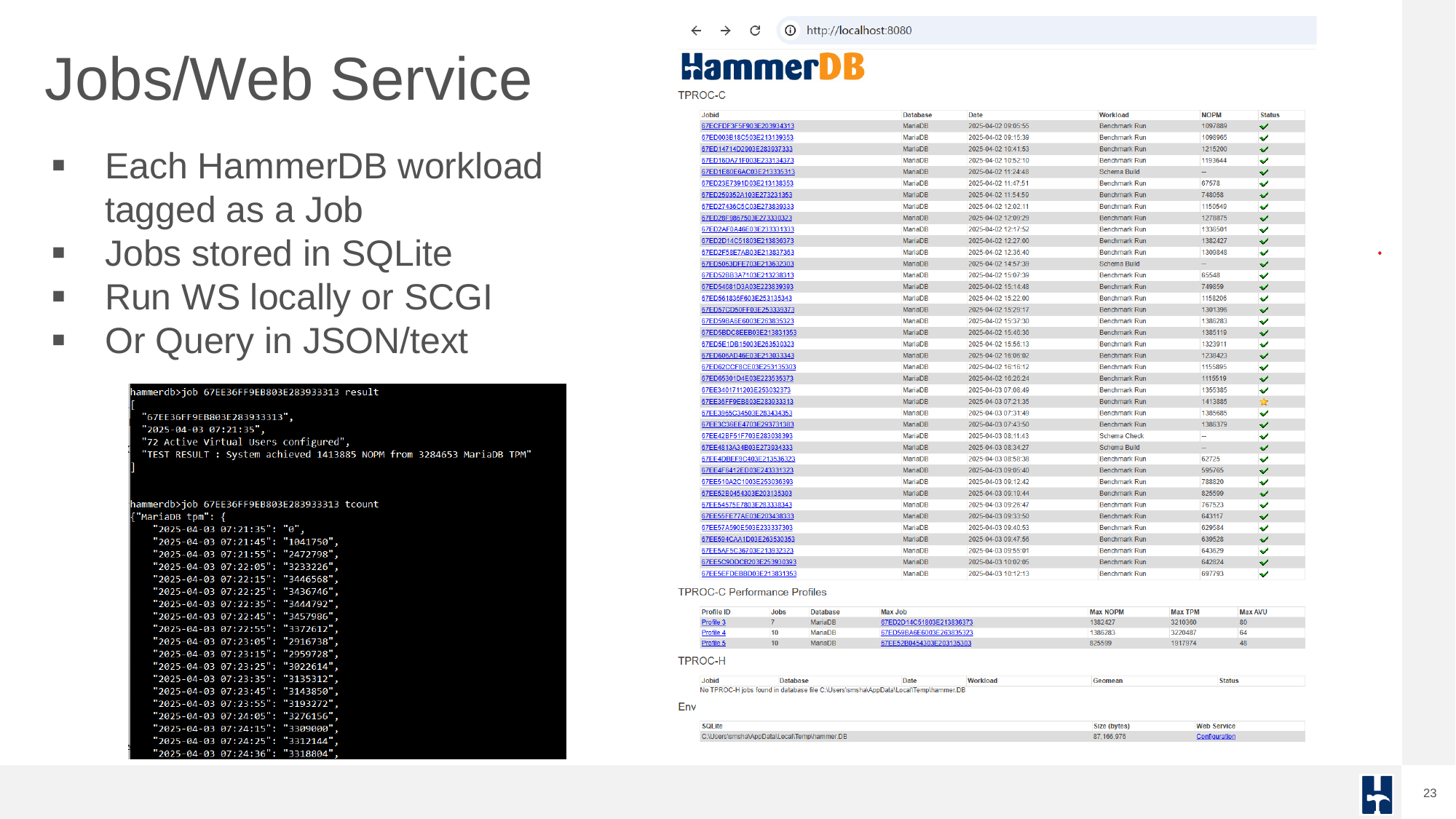Open Profile 5 link
This screenshot has width=1456, height=819.
tap(713, 643)
